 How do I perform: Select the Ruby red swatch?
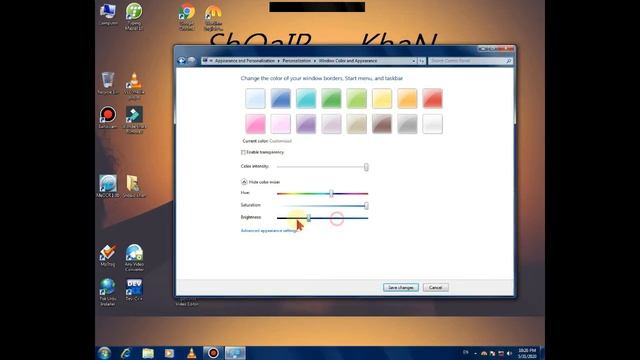(433, 98)
